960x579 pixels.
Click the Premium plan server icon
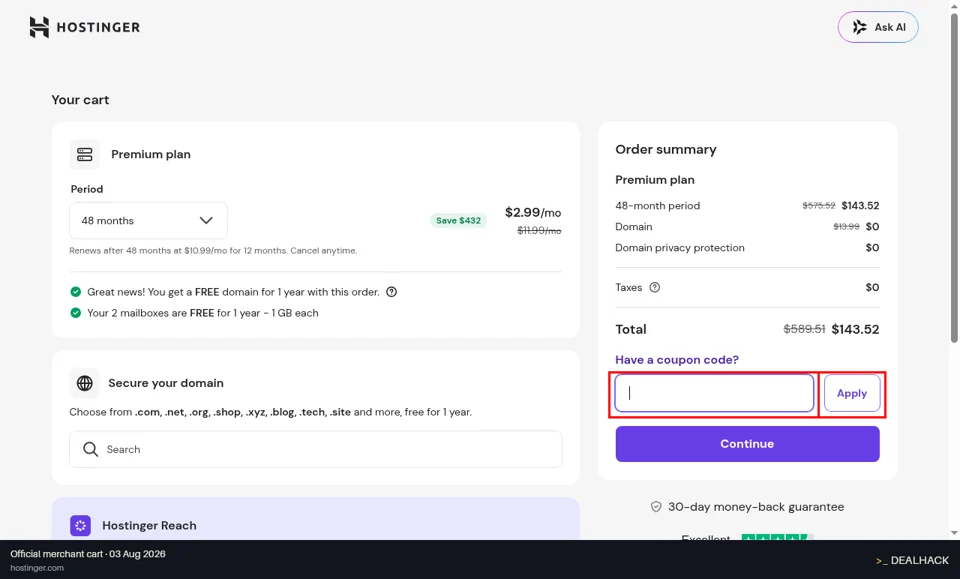[x=84, y=154]
